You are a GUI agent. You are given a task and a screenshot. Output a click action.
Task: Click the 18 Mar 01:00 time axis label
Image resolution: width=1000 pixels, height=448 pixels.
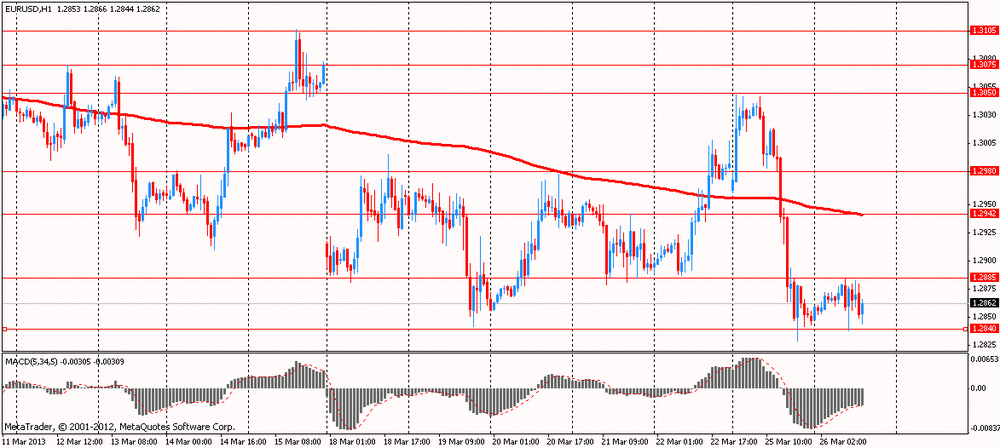click(x=353, y=441)
